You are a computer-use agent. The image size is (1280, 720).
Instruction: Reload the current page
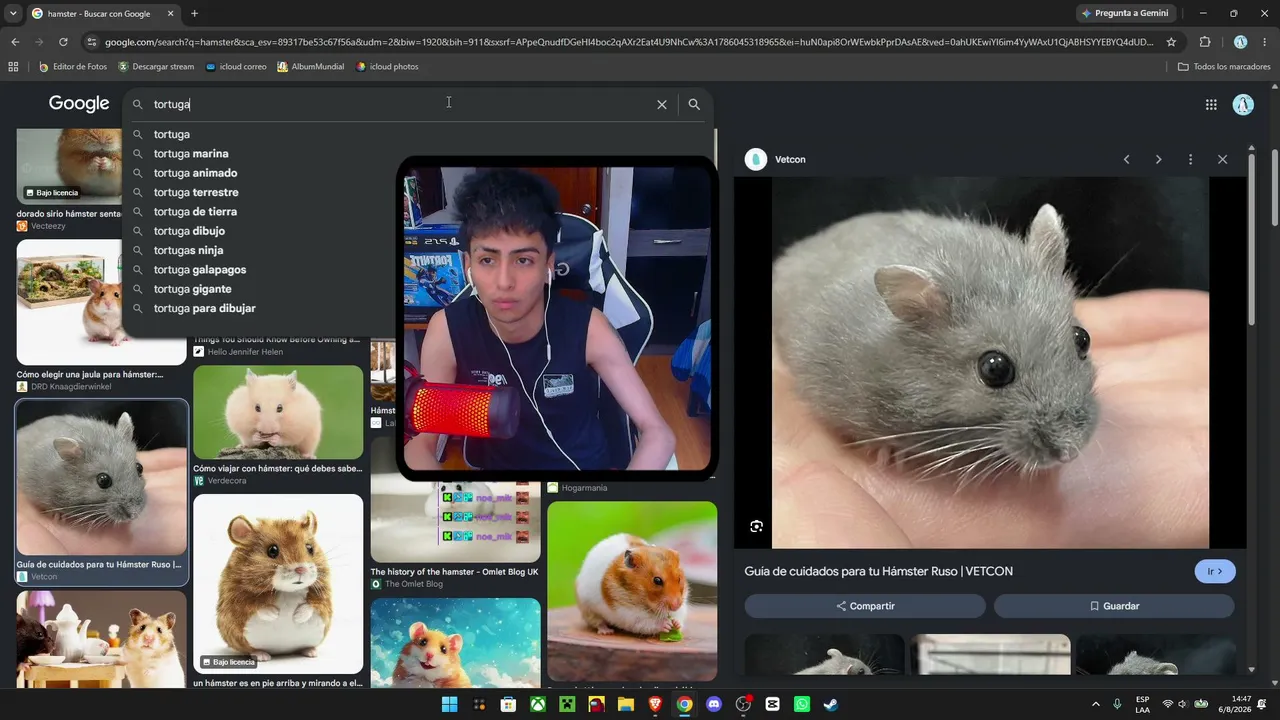click(63, 42)
